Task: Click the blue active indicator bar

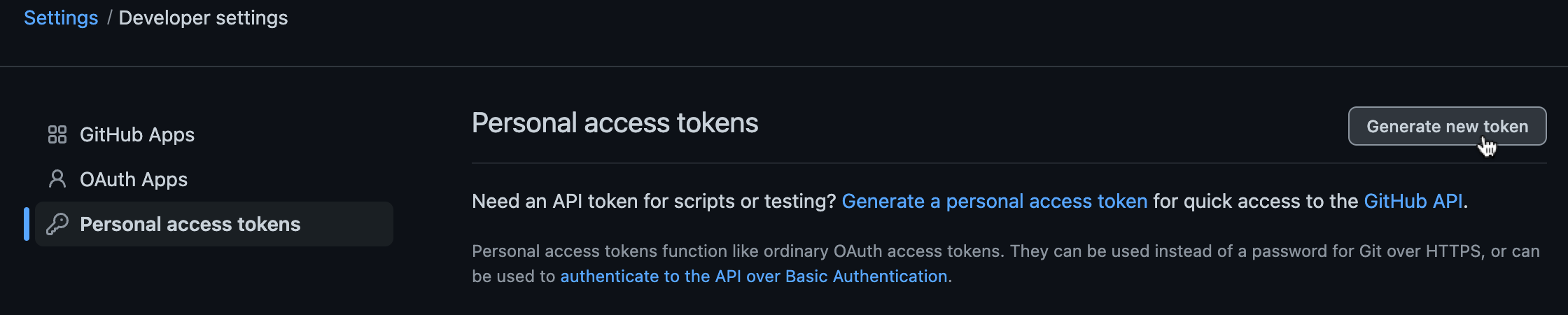Action: point(27,224)
